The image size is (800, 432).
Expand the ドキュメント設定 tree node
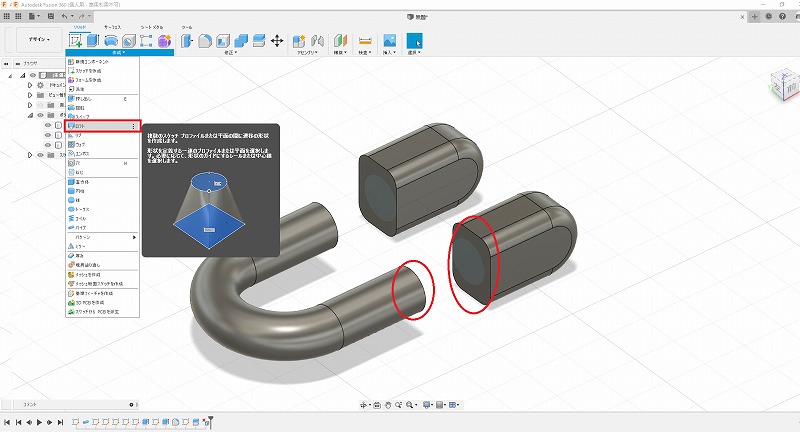click(27, 85)
